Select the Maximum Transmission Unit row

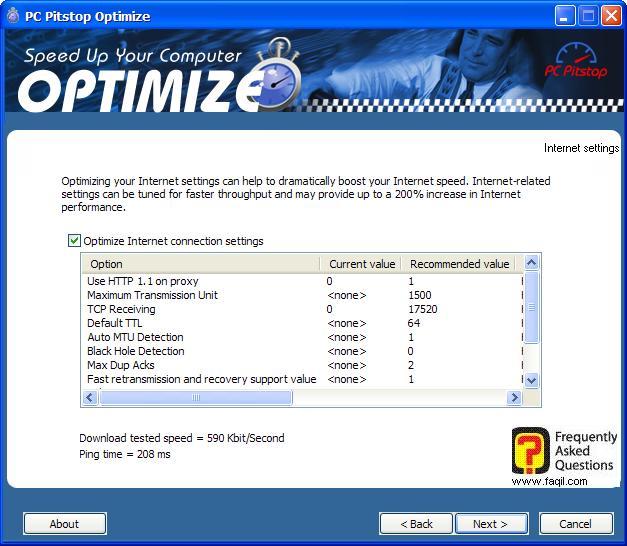(152, 296)
